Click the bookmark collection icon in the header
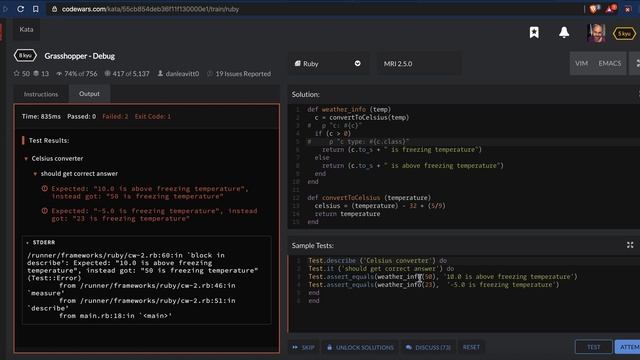Image resolution: width=640 pixels, height=360 pixels. tap(534, 33)
